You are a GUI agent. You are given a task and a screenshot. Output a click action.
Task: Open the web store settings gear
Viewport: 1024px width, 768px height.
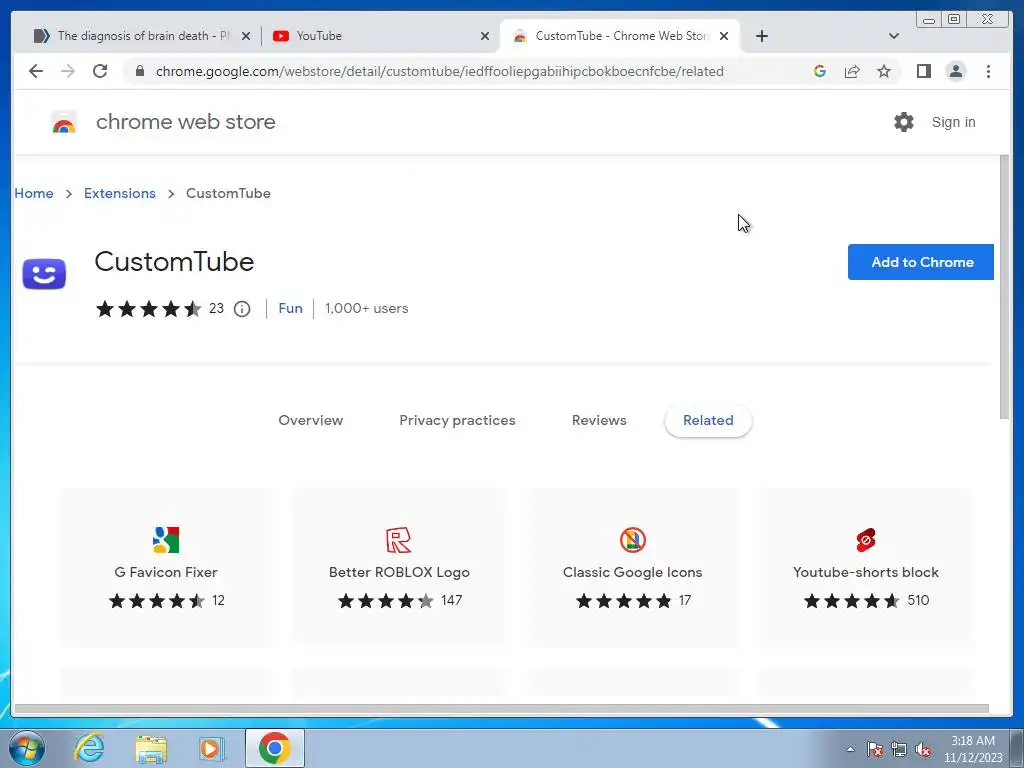[903, 122]
